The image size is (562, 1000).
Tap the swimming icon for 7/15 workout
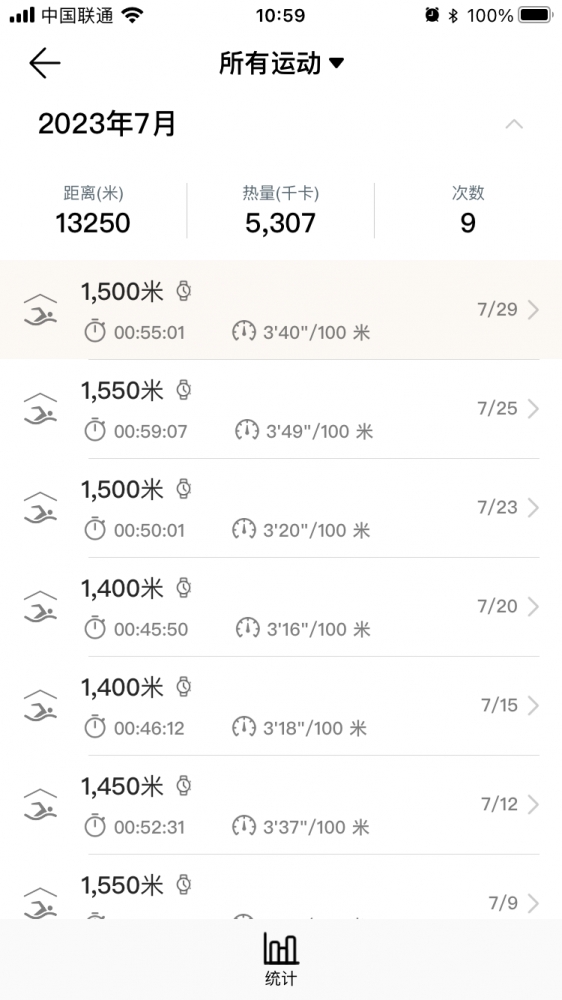coord(40,706)
